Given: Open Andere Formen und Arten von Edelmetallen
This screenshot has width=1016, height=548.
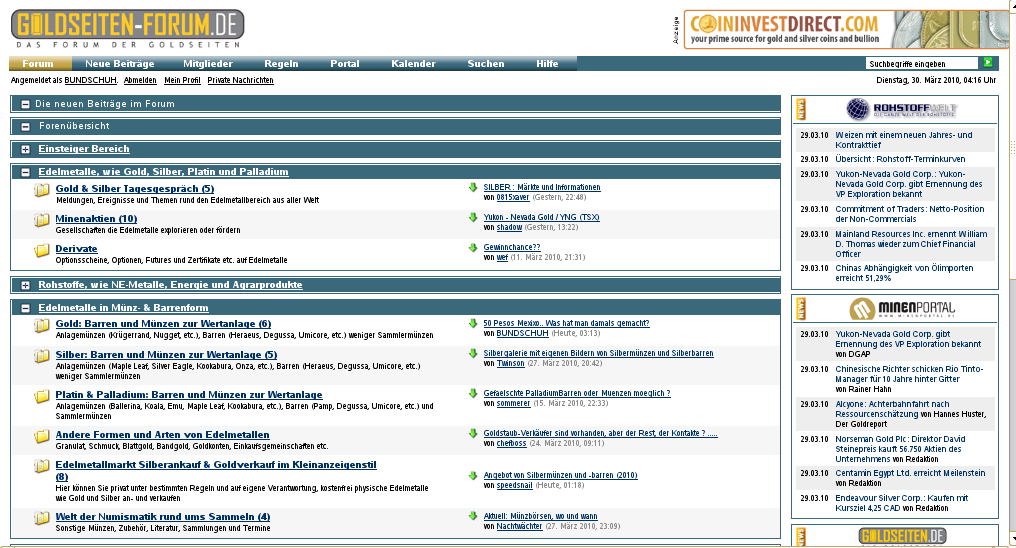Looking at the screenshot, I should (x=163, y=435).
